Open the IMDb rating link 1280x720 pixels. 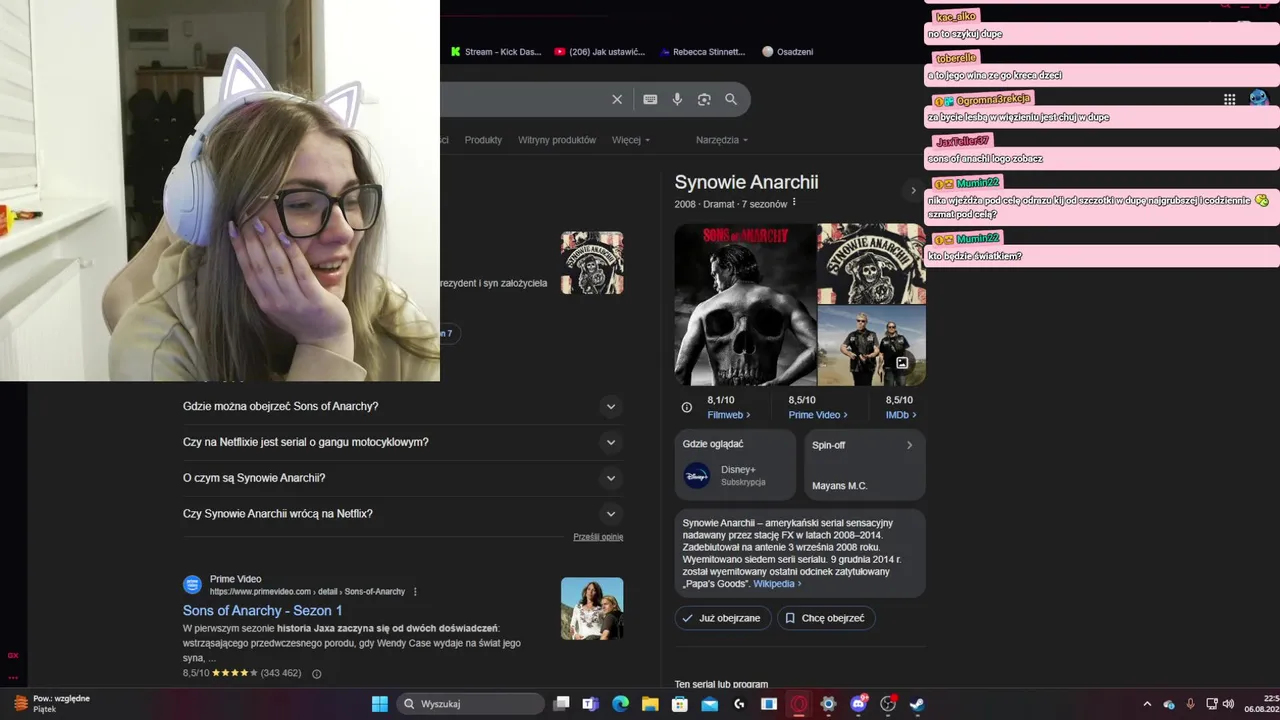tap(901, 415)
